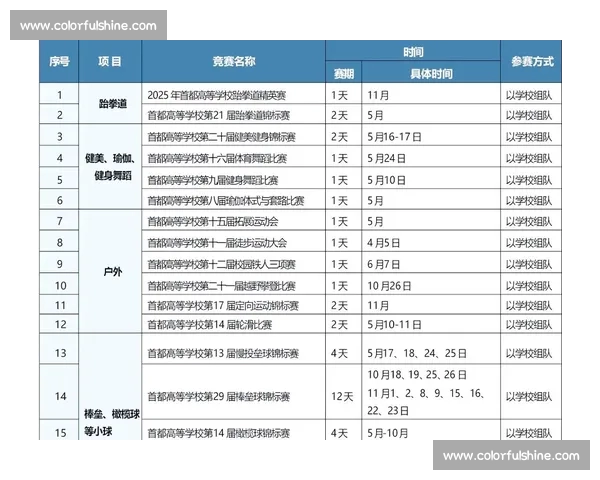Select the 赛期 sub-header
The image size is (600, 480).
pyautogui.click(x=344, y=73)
